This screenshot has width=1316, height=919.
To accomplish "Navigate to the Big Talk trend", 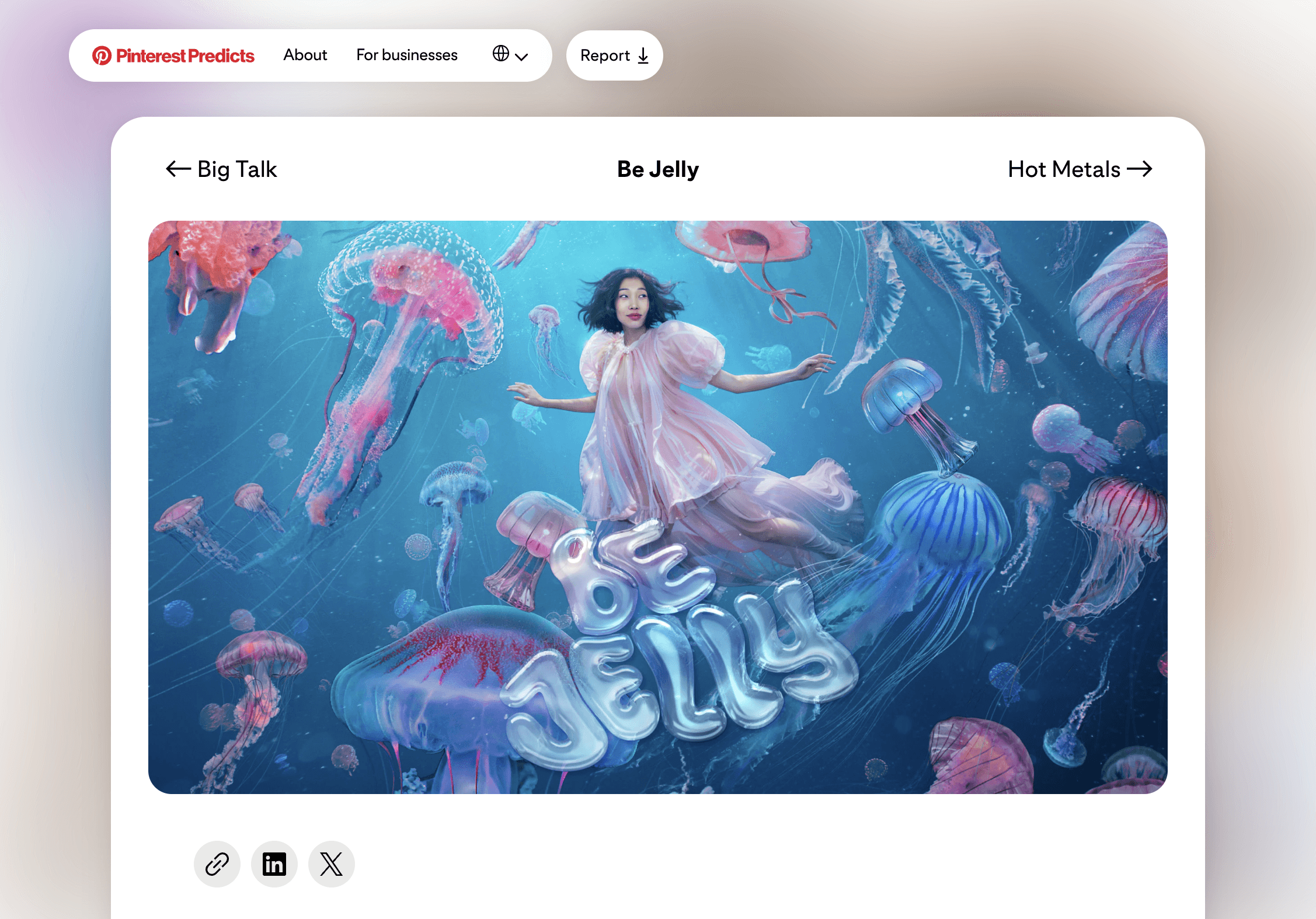I will [237, 169].
